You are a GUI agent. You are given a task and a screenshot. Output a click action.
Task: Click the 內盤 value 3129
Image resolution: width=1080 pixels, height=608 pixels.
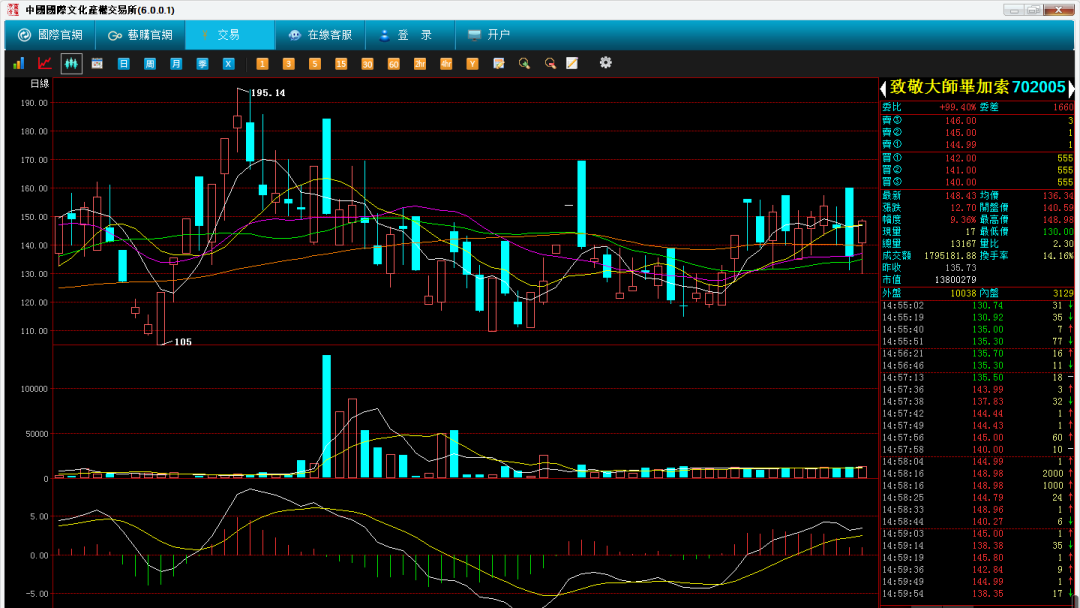coord(1063,293)
